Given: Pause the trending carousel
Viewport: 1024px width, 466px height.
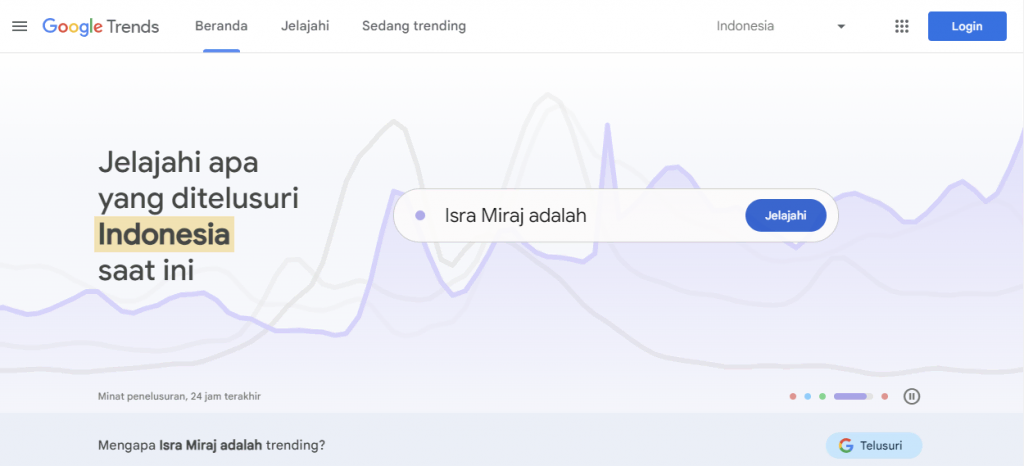Looking at the screenshot, I should click(911, 396).
